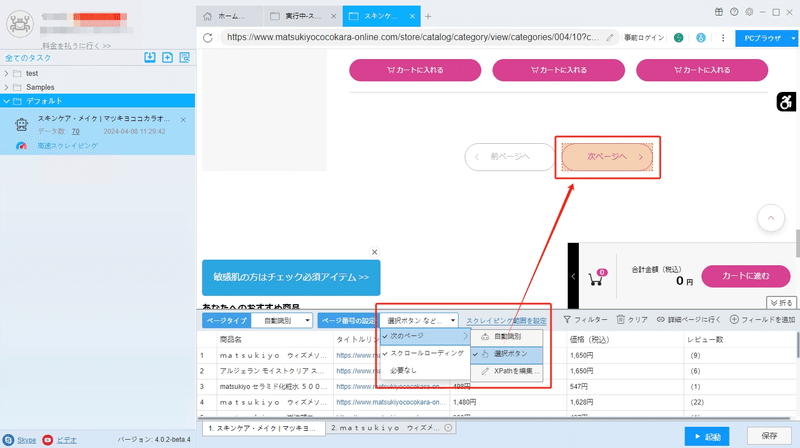Click the クリア button
The width and height of the screenshot is (800, 448).
tap(632, 319)
